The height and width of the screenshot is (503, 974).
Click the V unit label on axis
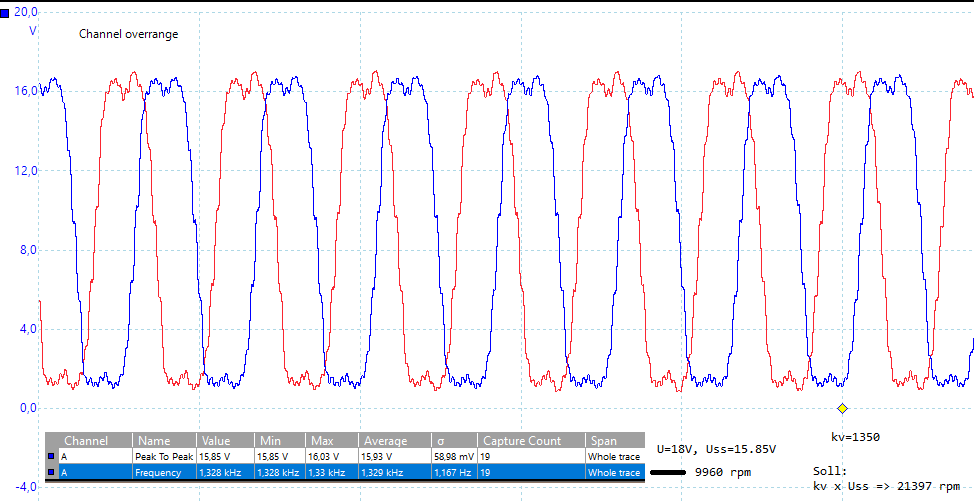(32, 31)
